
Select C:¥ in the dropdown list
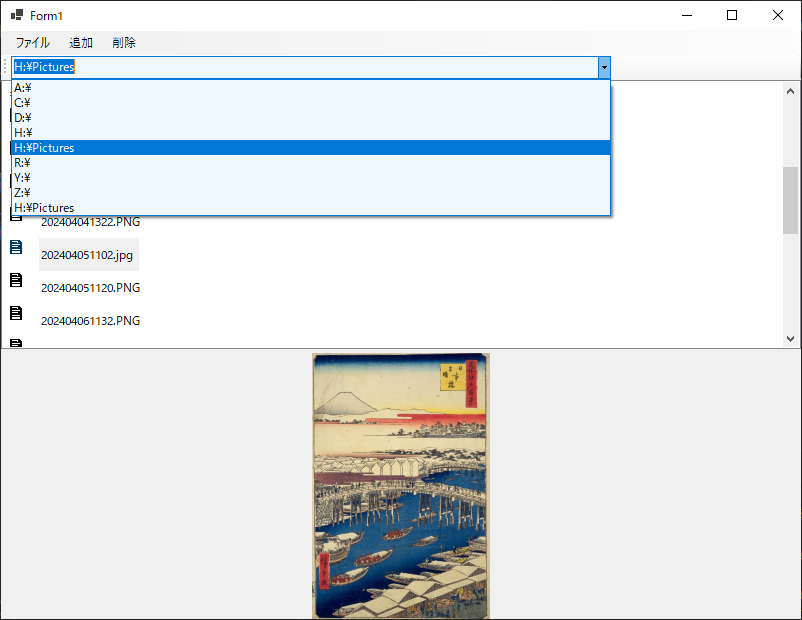[x=311, y=103]
